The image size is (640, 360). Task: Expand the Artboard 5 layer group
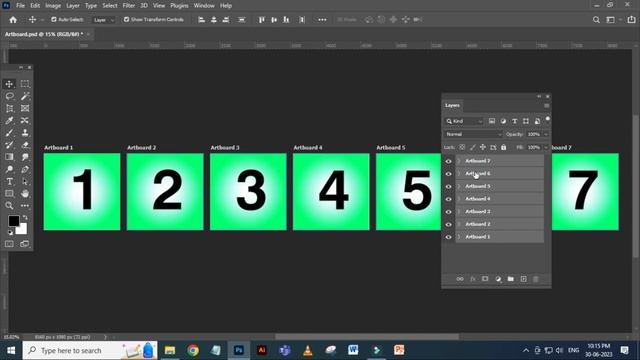459,187
